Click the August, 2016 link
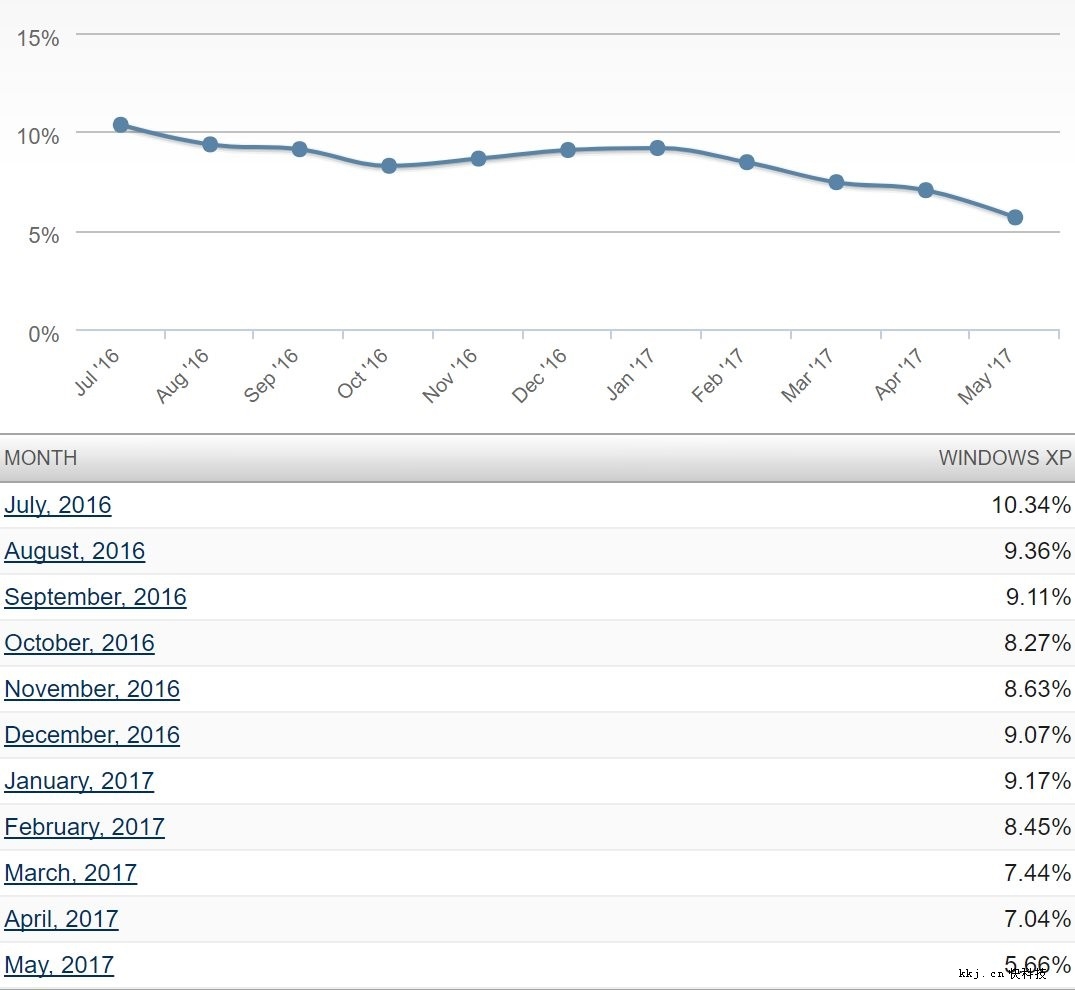The width and height of the screenshot is (1075, 990). pyautogui.click(x=75, y=551)
